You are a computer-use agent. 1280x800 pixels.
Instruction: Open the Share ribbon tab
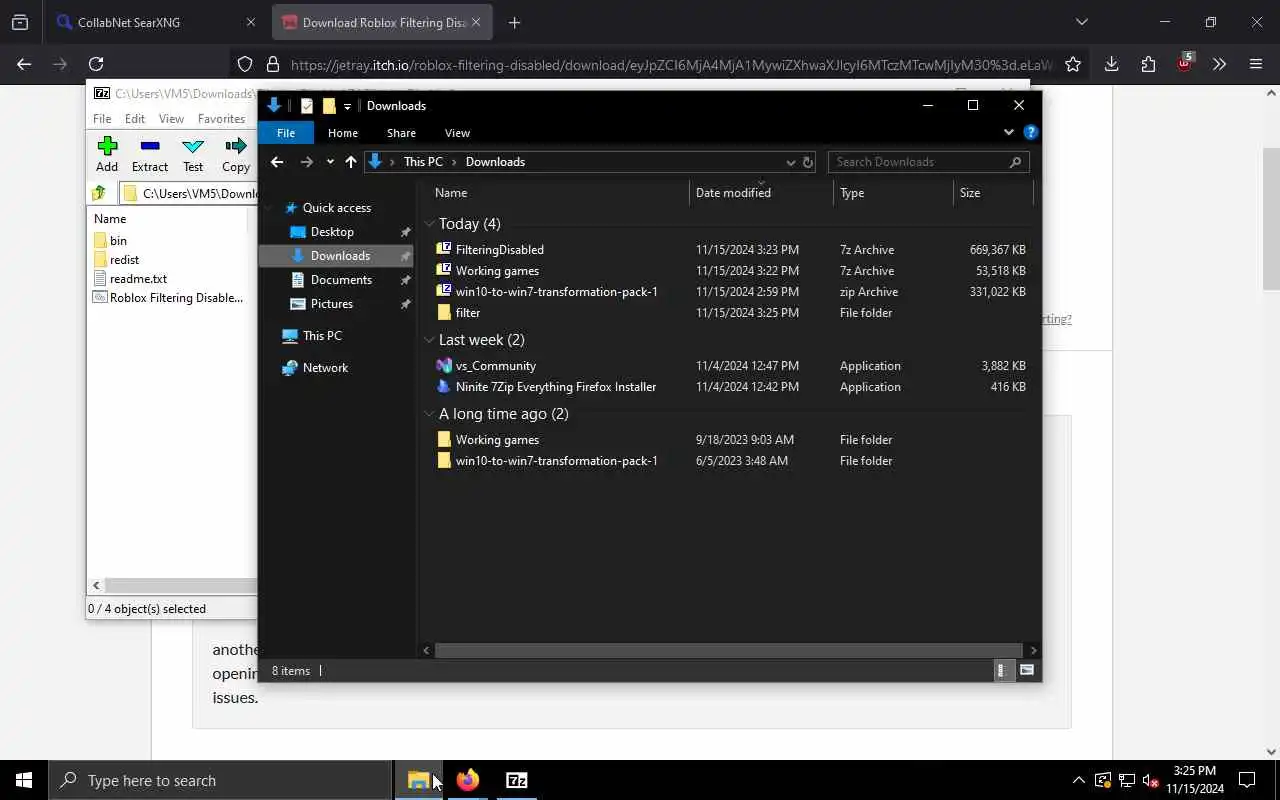[x=401, y=133]
